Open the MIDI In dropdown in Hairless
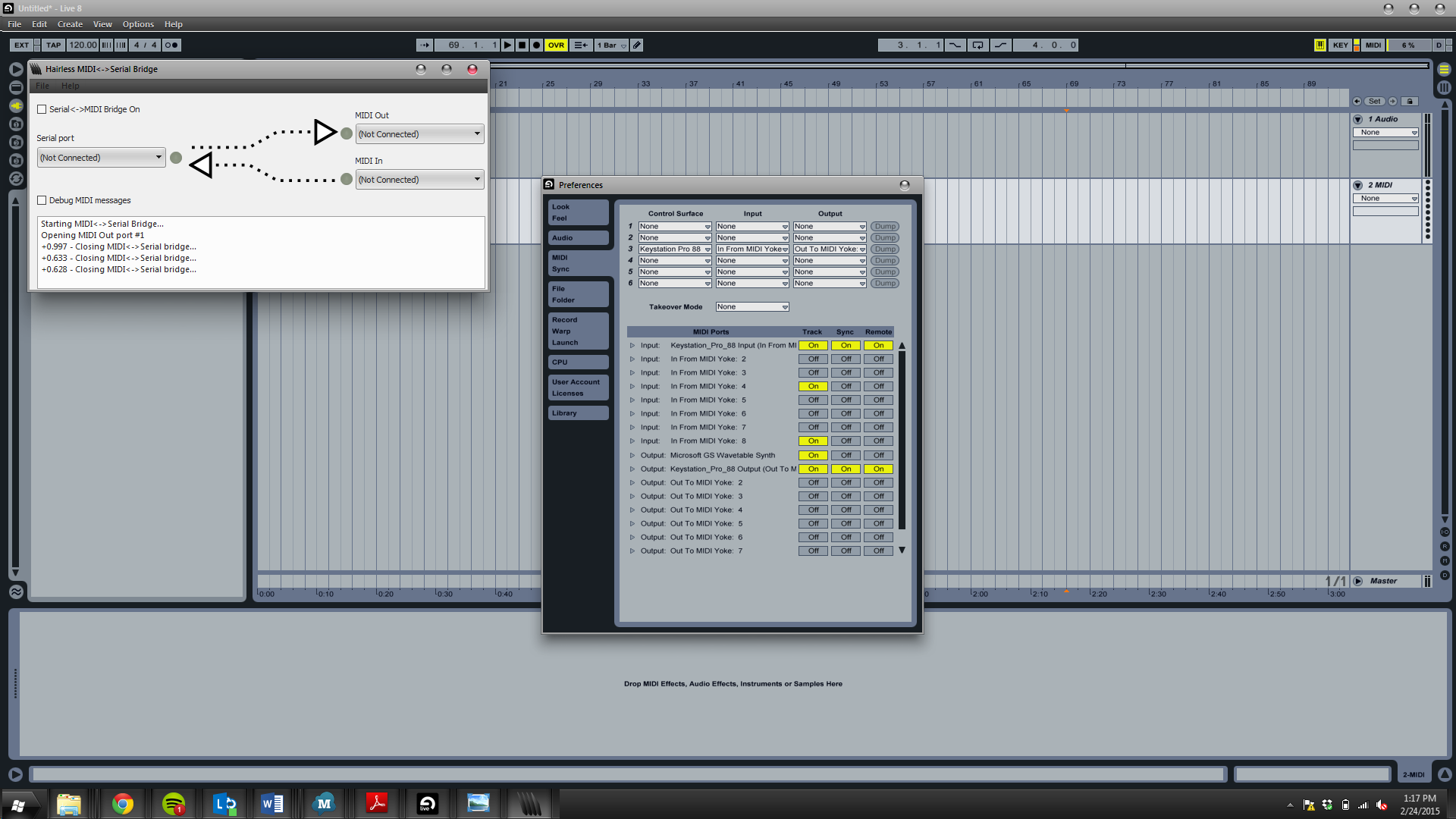1456x819 pixels. click(419, 179)
